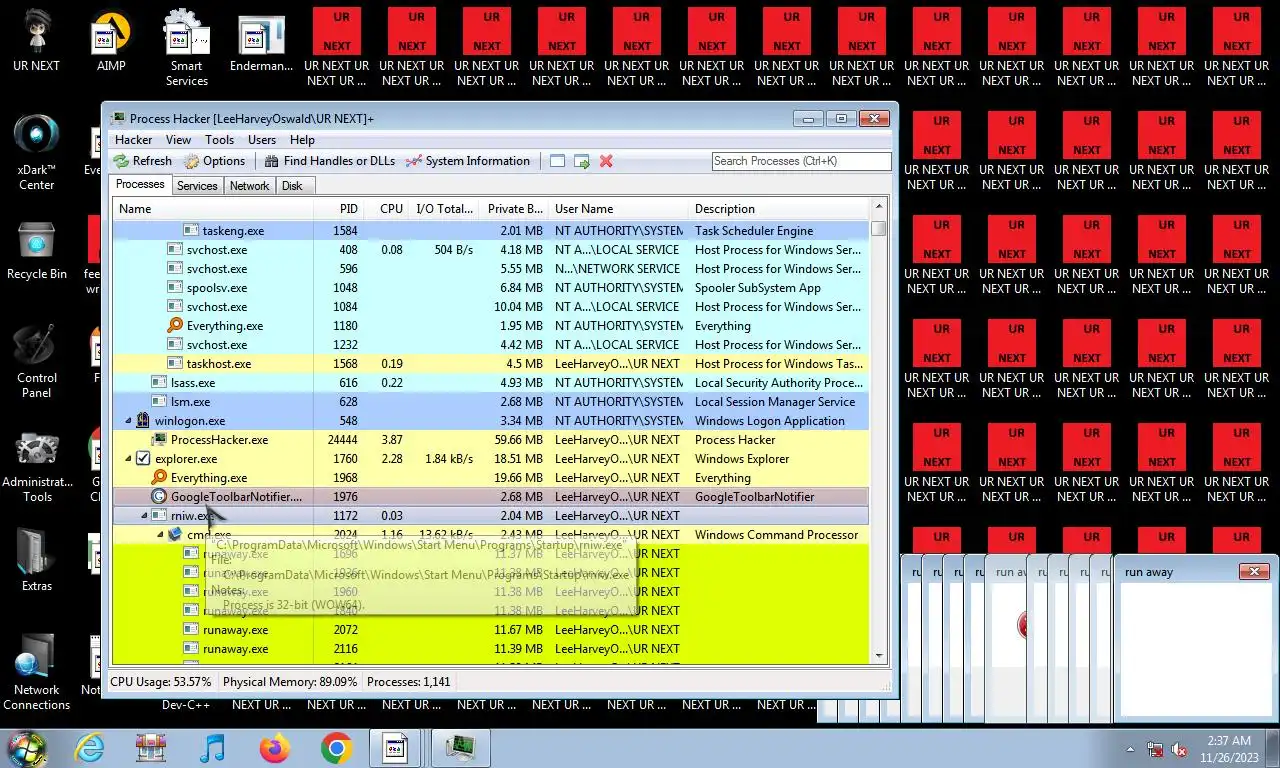Open Administrative Tools desktop icon
This screenshot has height=768, width=1280.
pyautogui.click(x=37, y=465)
